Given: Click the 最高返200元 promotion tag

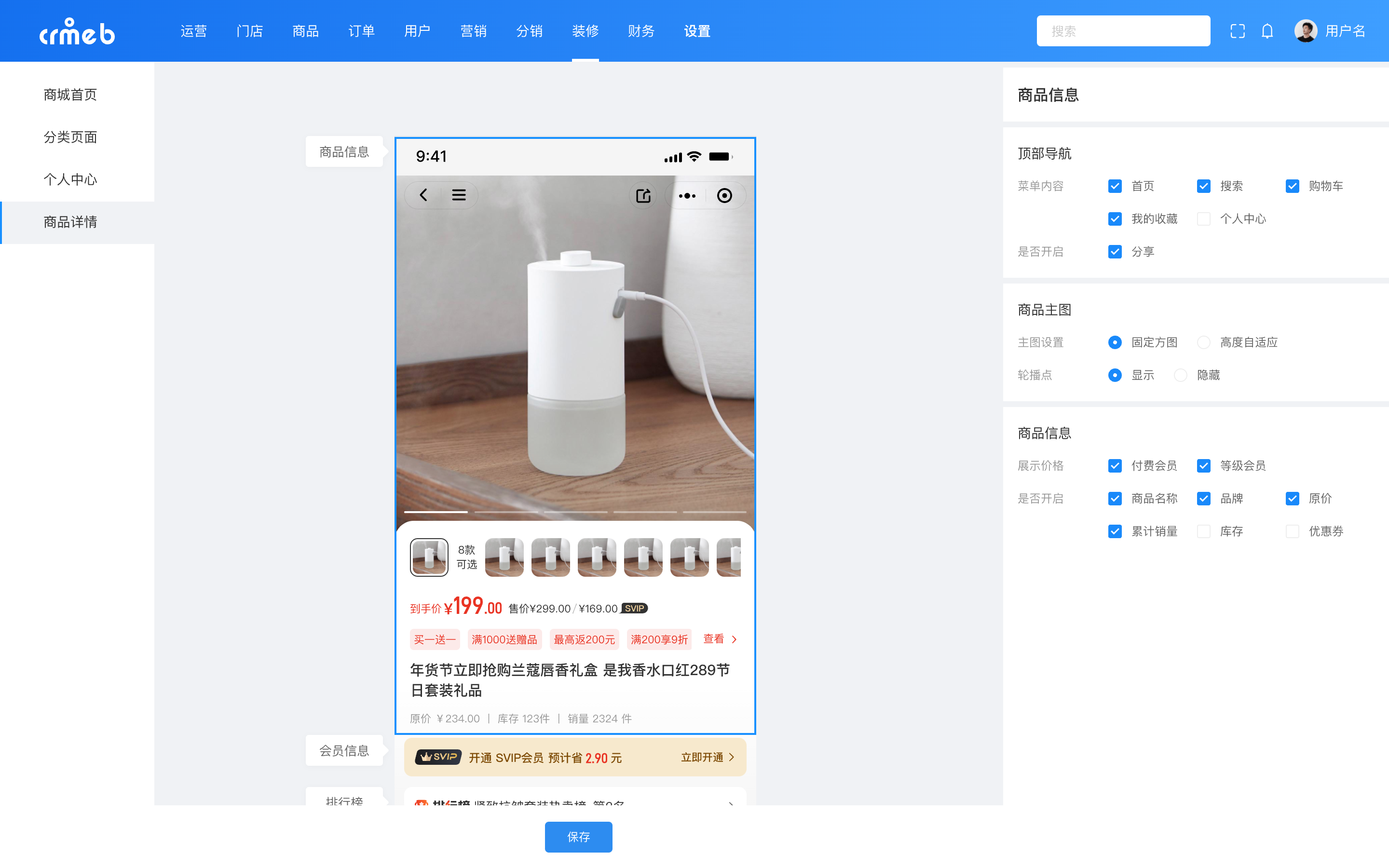Looking at the screenshot, I should 585,639.
